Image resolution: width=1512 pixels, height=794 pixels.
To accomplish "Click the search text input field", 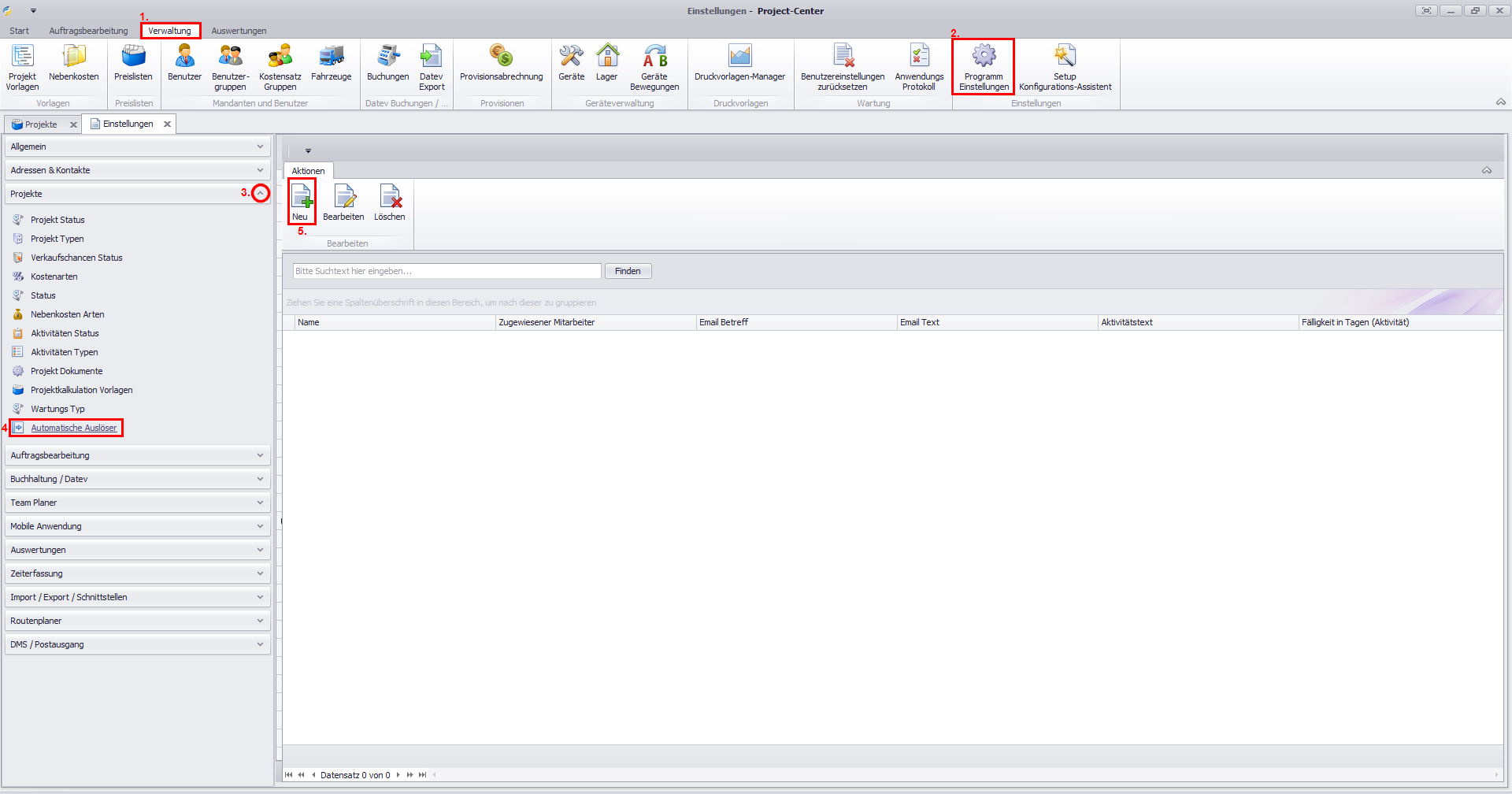I will (447, 271).
